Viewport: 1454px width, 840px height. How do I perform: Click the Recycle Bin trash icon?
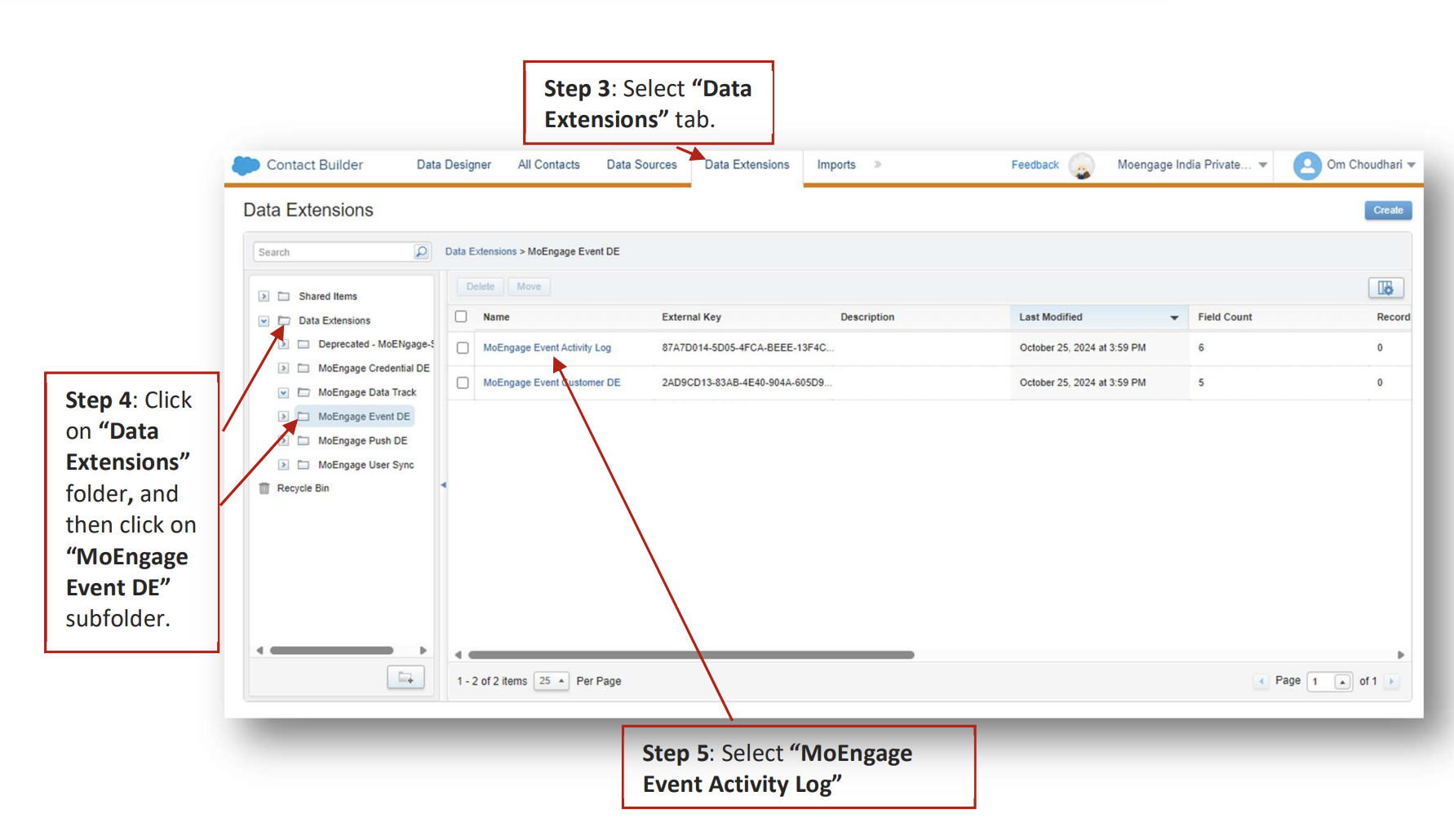264,489
